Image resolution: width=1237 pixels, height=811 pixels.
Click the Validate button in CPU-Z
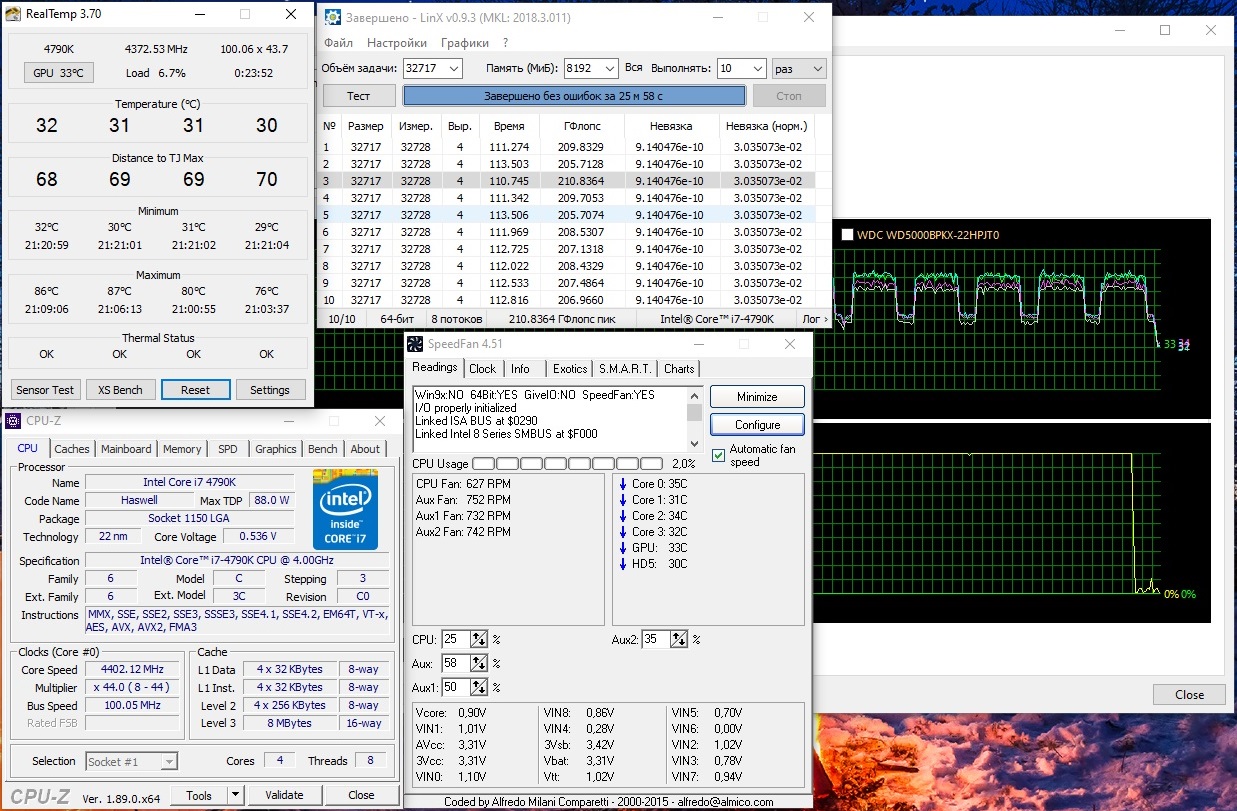[x=284, y=795]
